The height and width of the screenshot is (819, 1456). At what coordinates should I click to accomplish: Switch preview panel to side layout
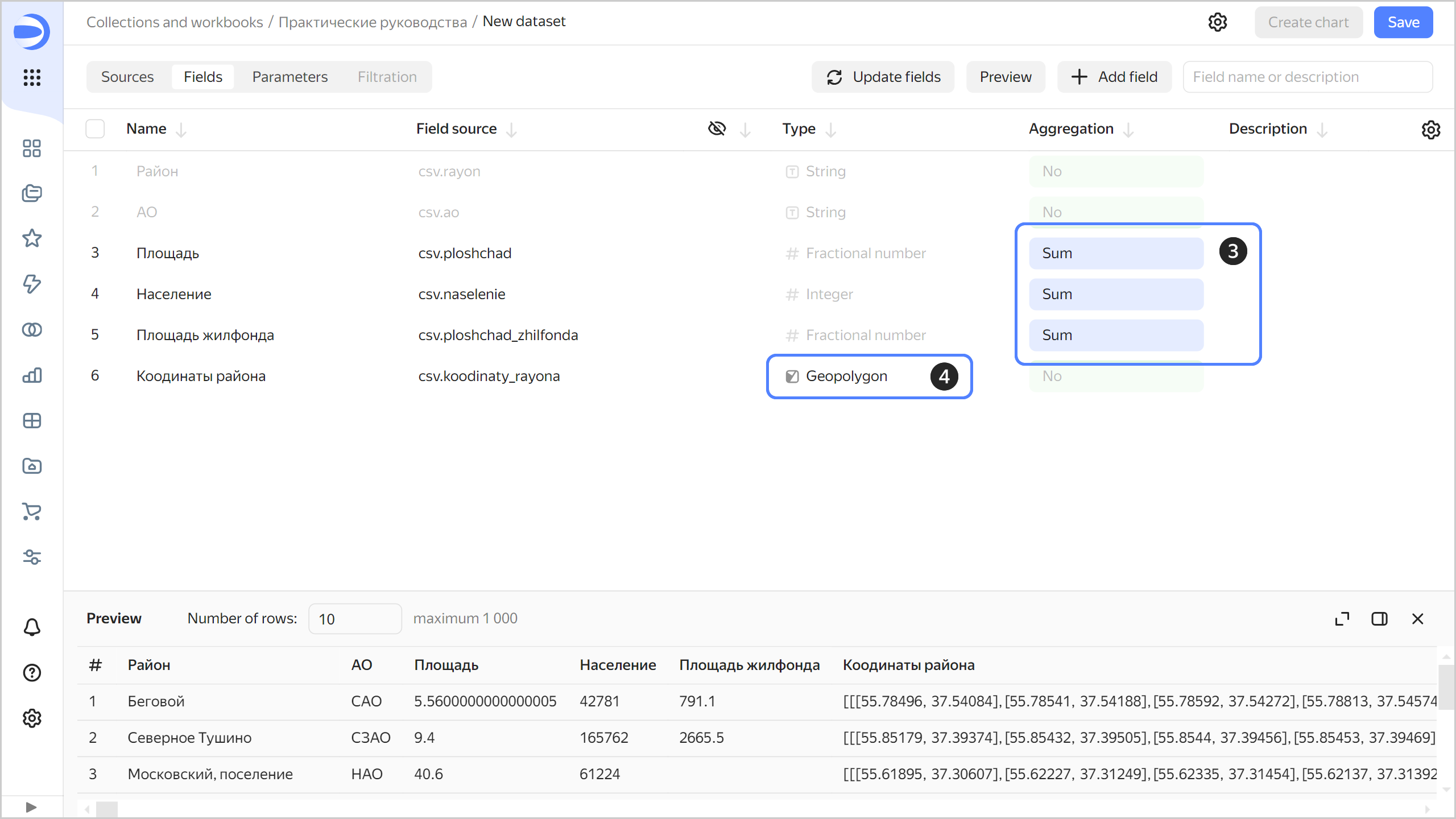(1379, 619)
